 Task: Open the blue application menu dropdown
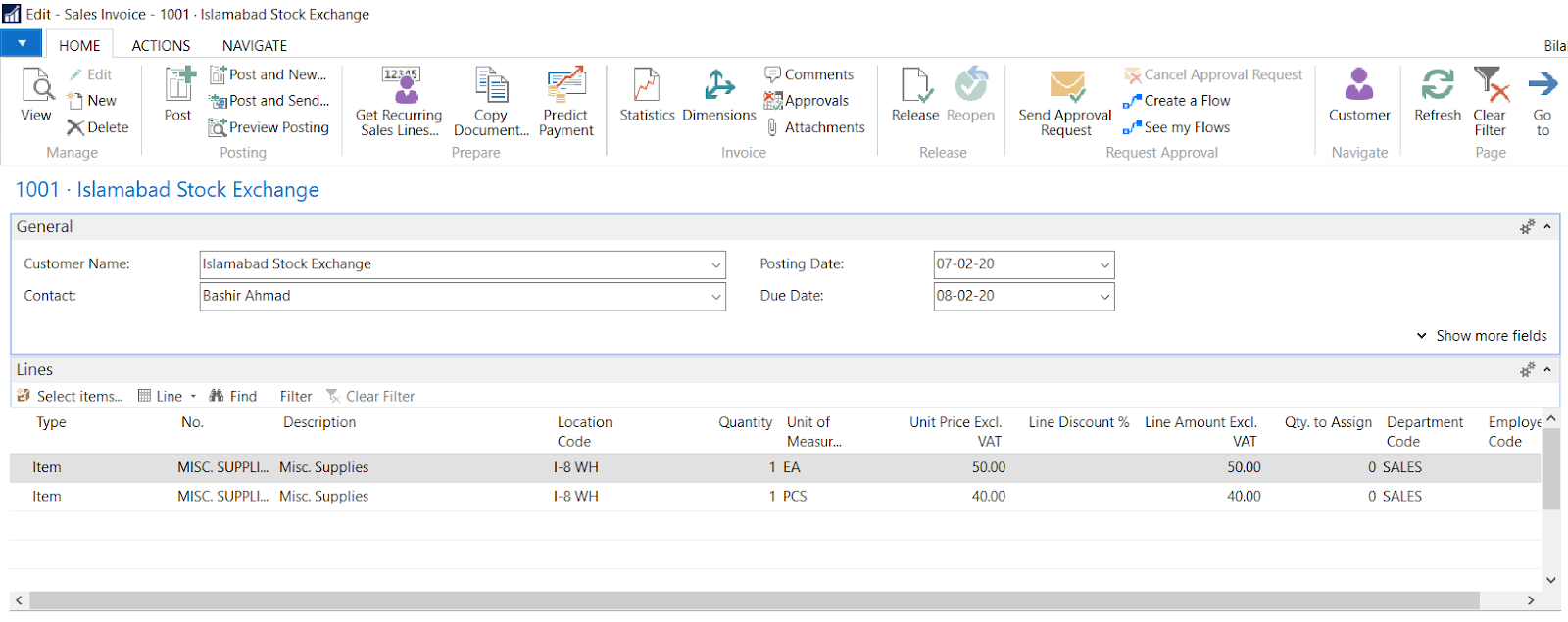tap(21, 43)
